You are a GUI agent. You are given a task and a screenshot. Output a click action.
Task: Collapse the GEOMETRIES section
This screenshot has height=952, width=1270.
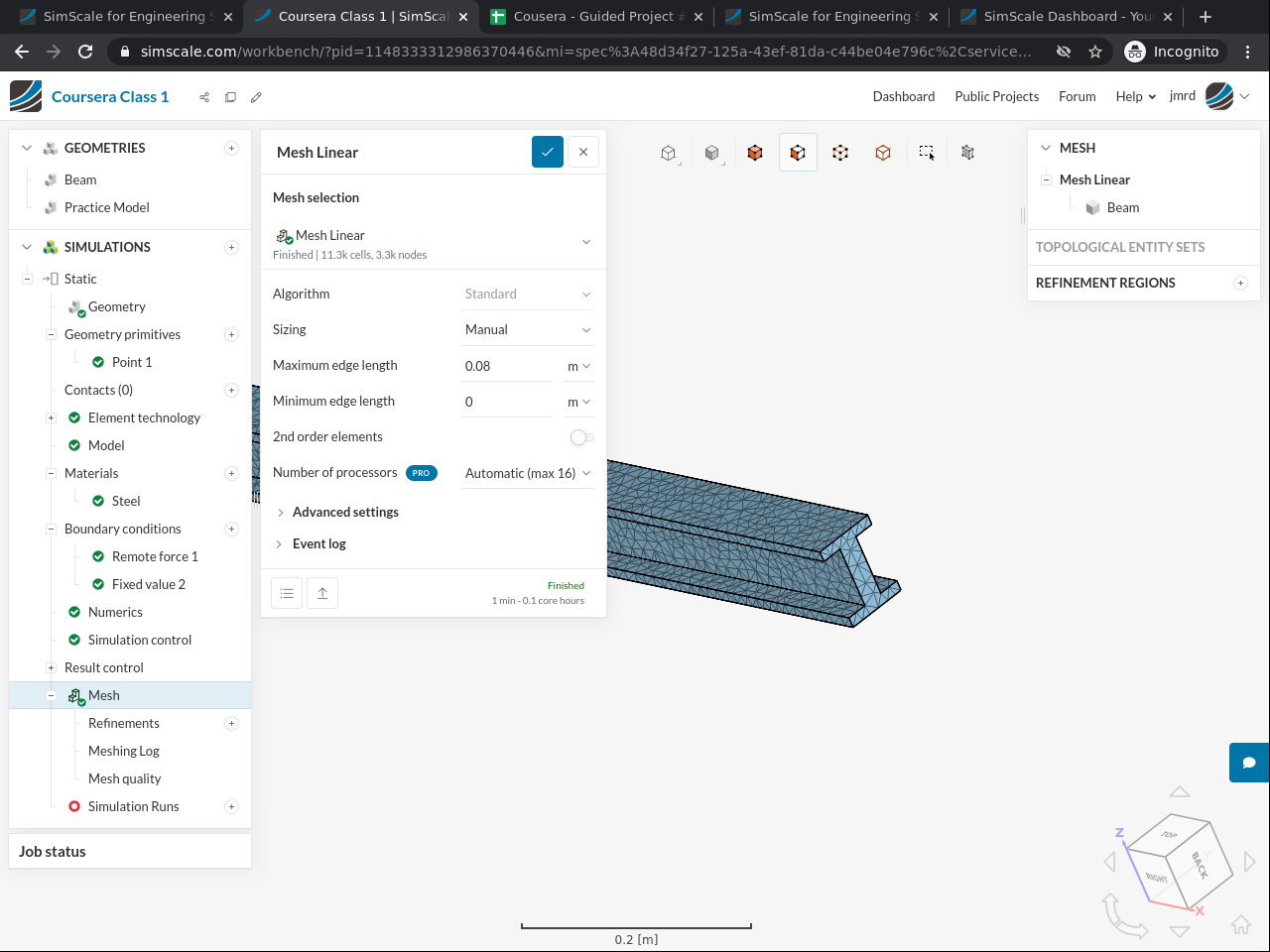point(27,148)
